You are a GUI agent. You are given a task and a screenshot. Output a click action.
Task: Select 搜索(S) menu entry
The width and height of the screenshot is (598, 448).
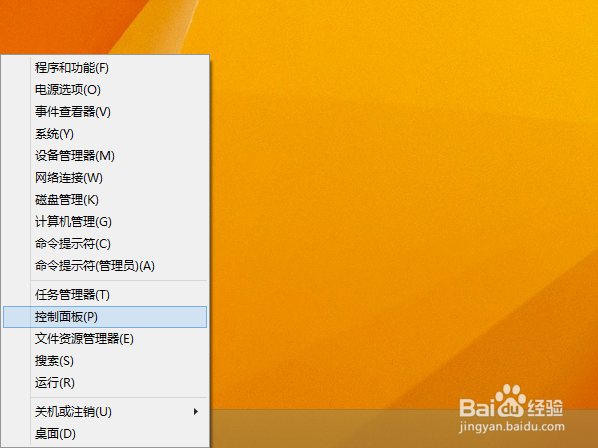coord(105,361)
